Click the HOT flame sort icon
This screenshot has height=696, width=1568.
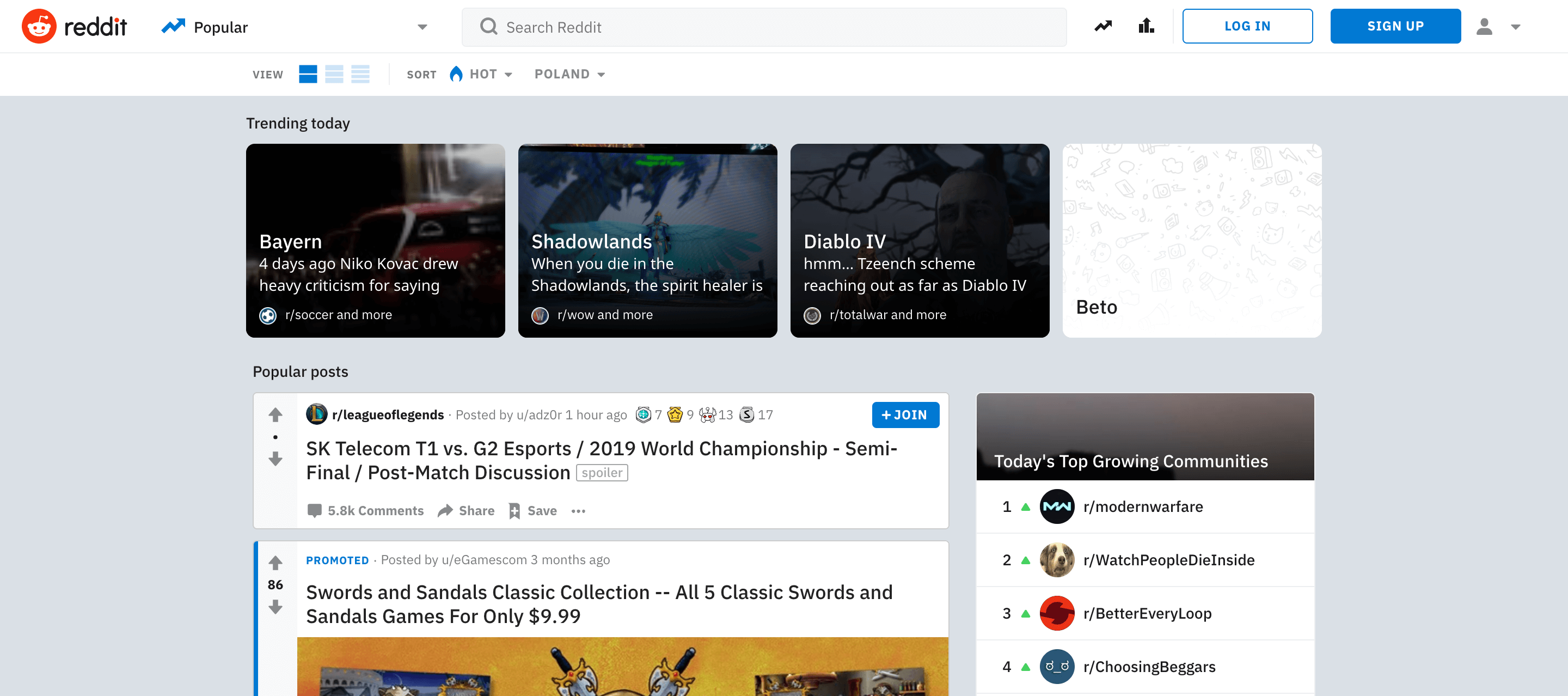coord(456,74)
